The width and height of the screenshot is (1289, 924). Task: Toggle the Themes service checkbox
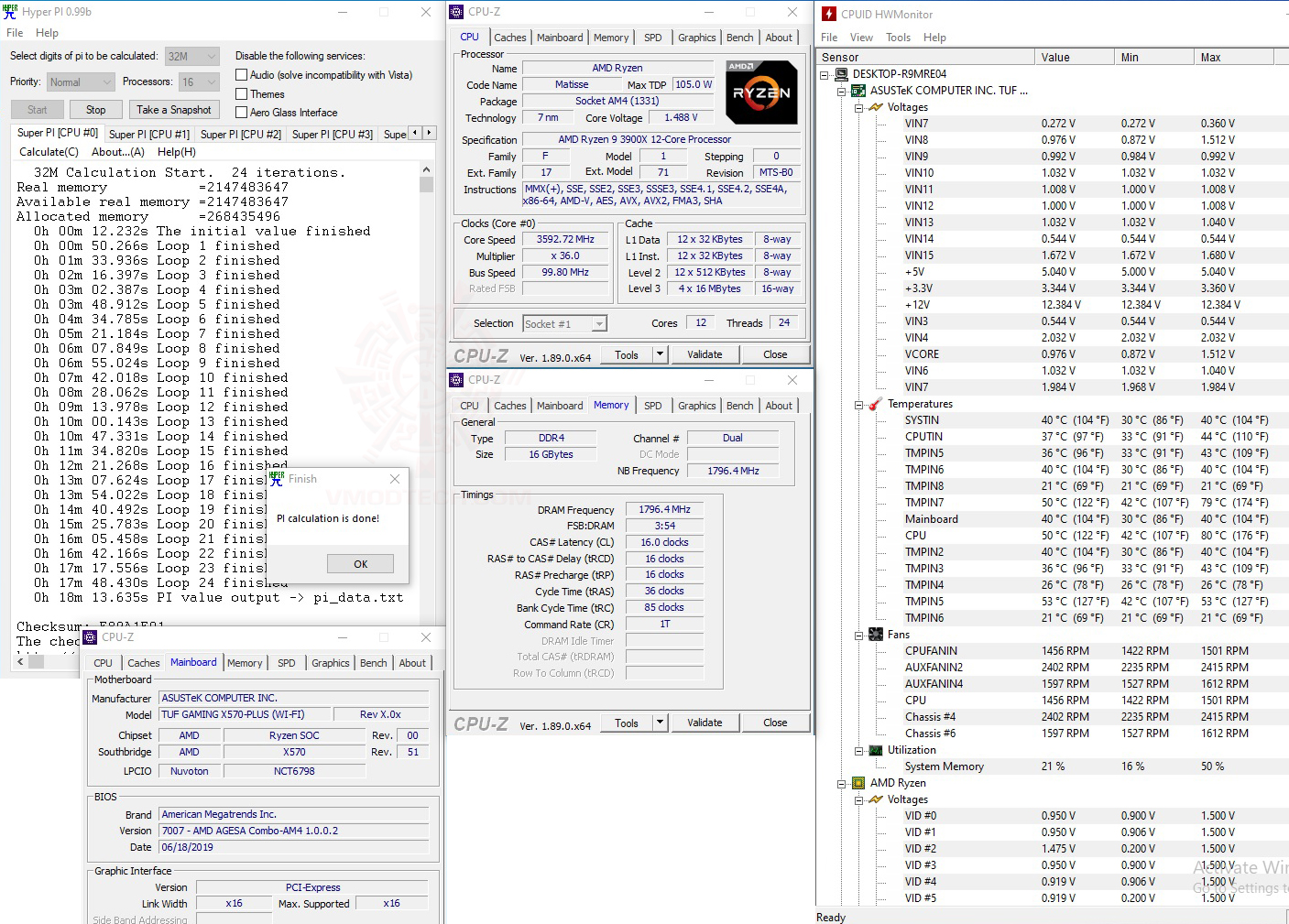click(242, 94)
